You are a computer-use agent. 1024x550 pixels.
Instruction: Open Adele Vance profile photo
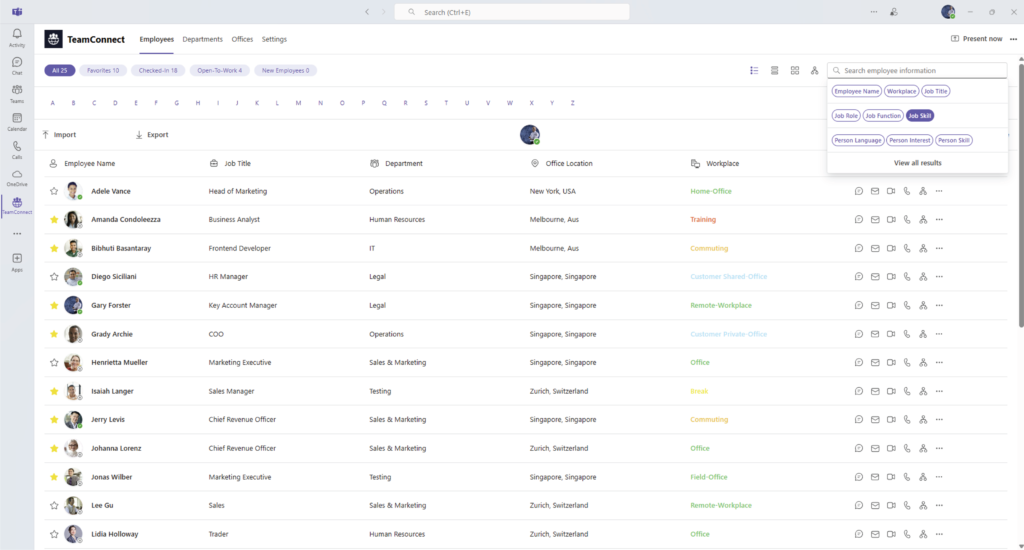(x=73, y=191)
